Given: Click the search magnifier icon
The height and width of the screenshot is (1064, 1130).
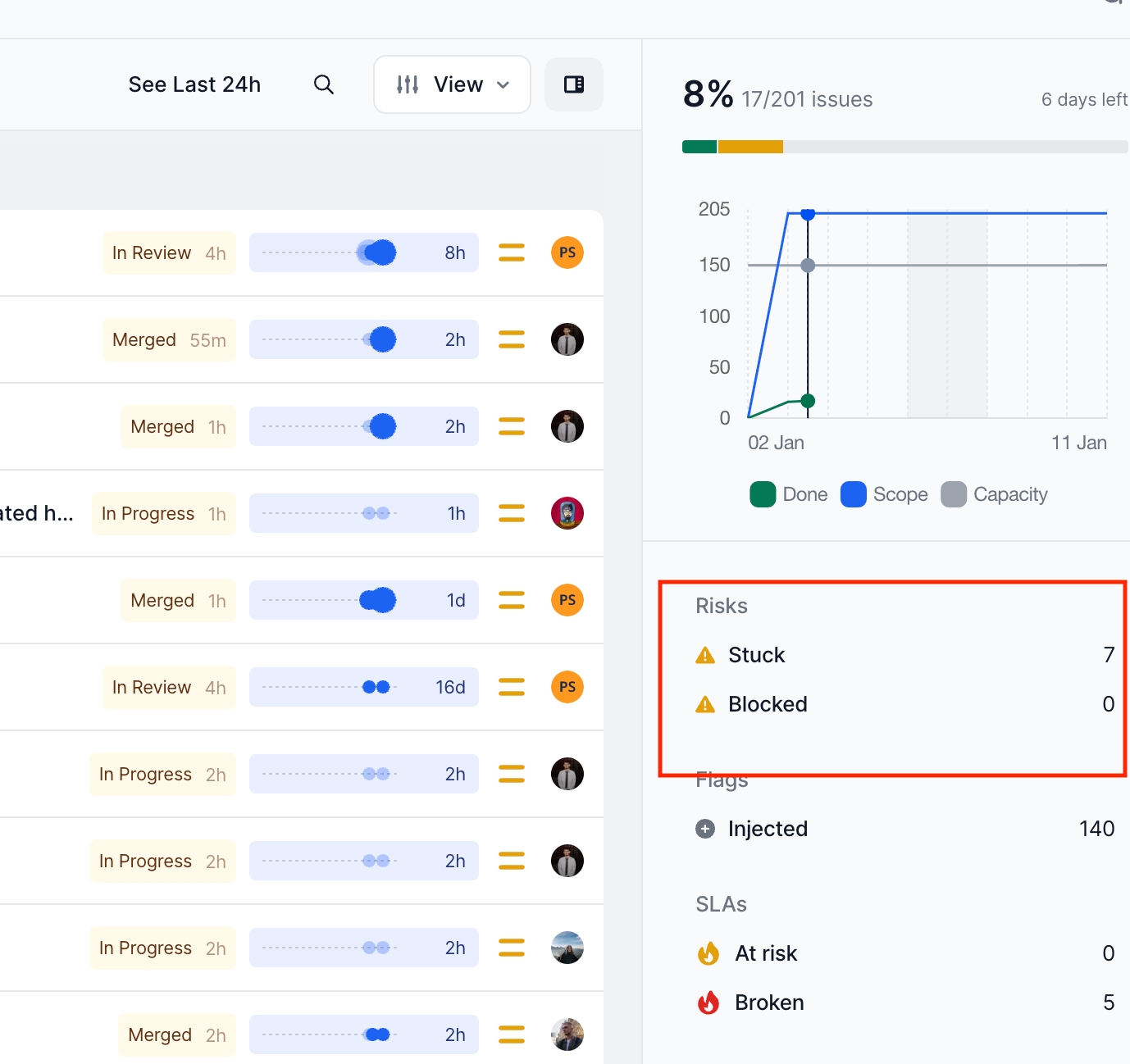Looking at the screenshot, I should (x=324, y=84).
